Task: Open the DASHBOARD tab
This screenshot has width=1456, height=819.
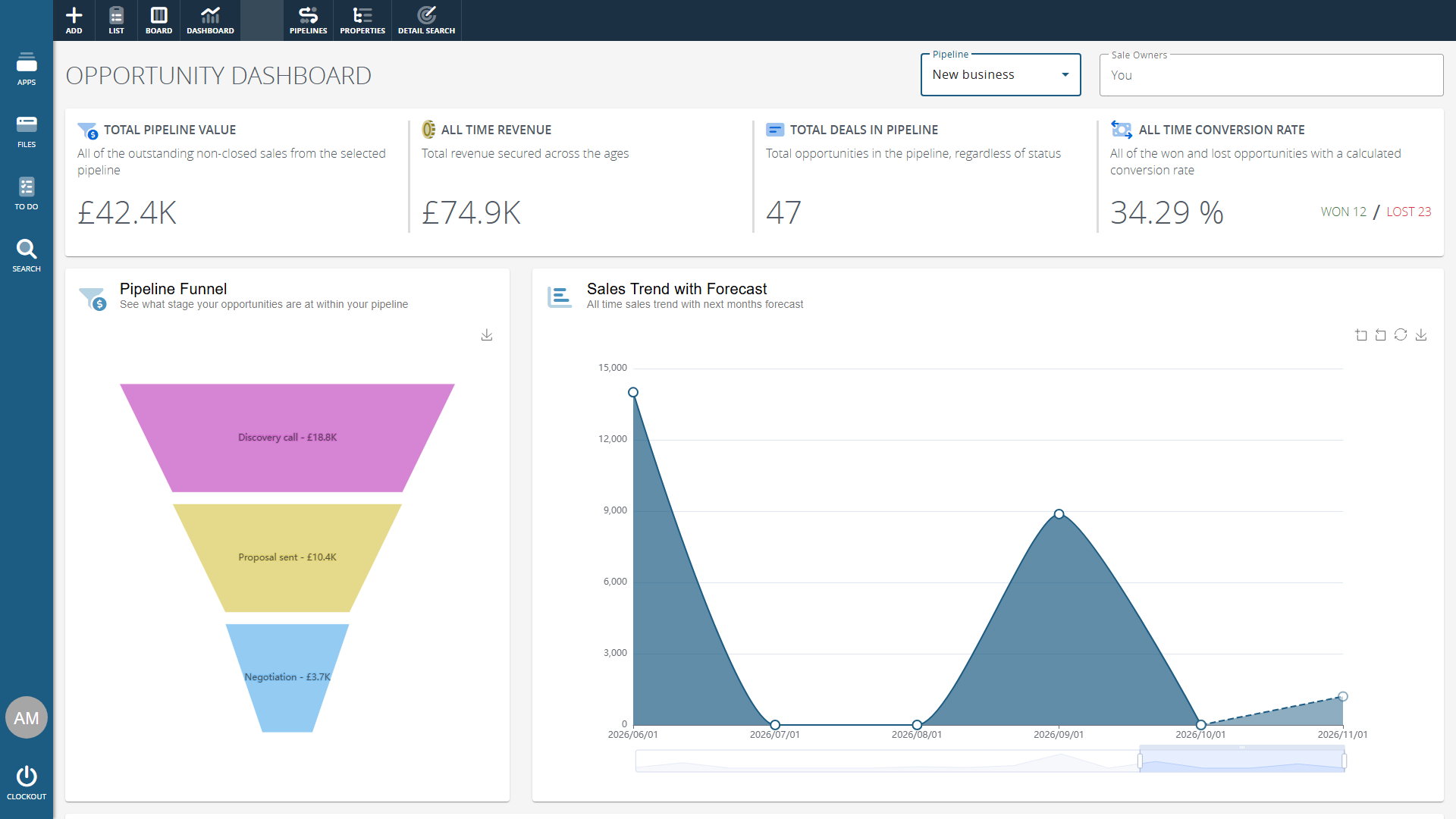Action: click(210, 20)
